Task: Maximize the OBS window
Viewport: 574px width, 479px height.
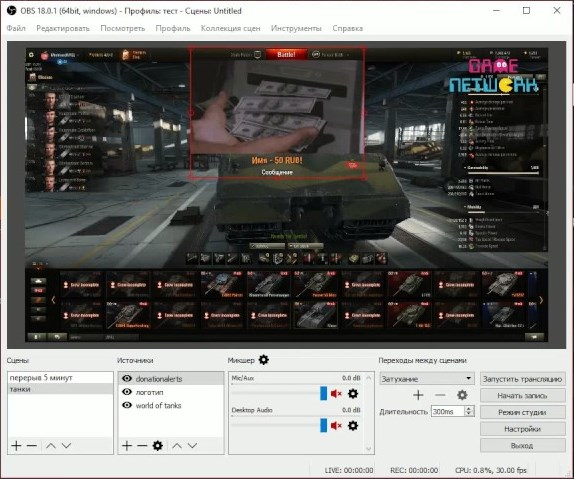Action: (x=526, y=11)
